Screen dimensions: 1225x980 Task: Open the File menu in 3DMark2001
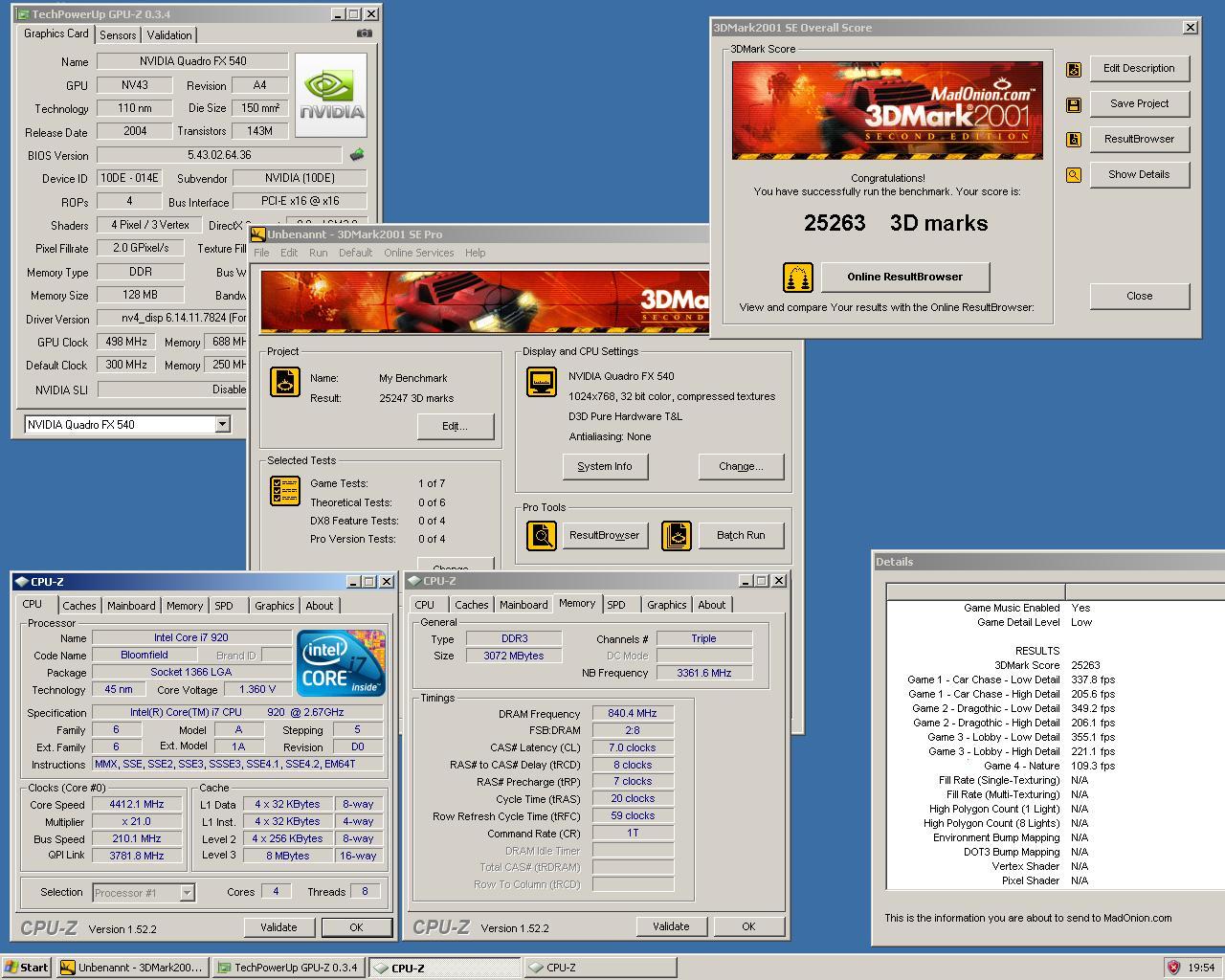coord(261,253)
